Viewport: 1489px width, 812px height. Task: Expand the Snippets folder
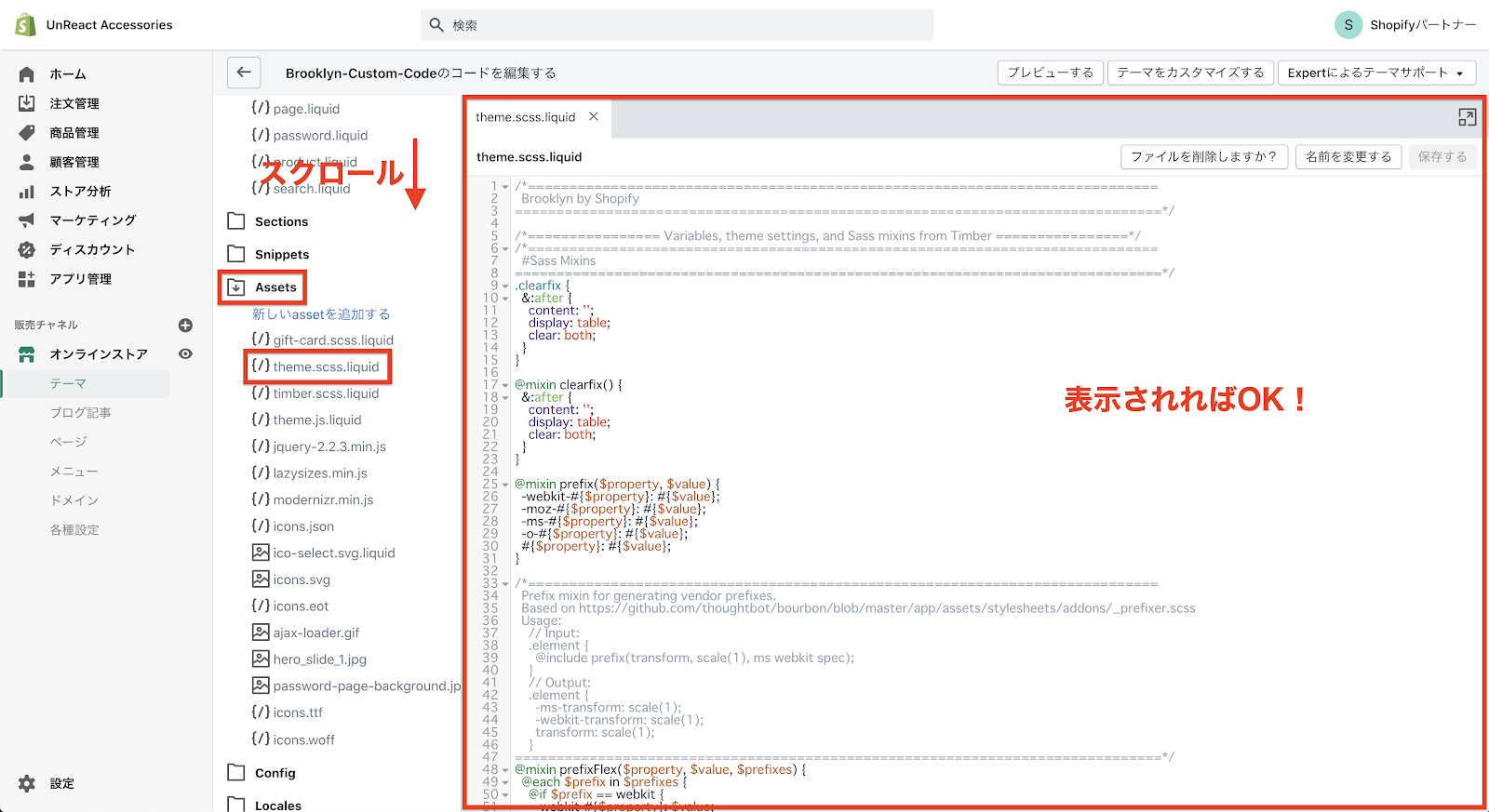269,255
